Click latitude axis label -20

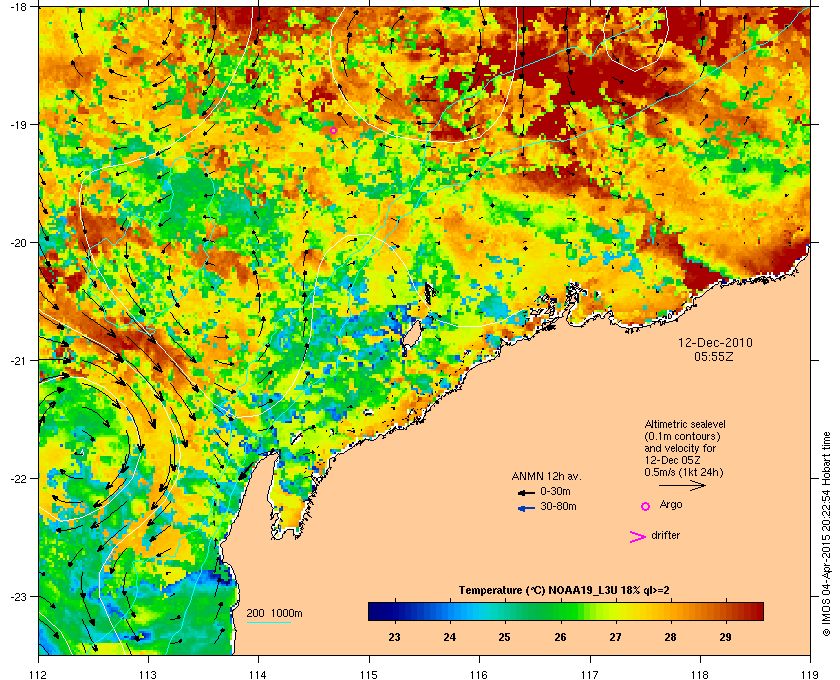point(18,242)
